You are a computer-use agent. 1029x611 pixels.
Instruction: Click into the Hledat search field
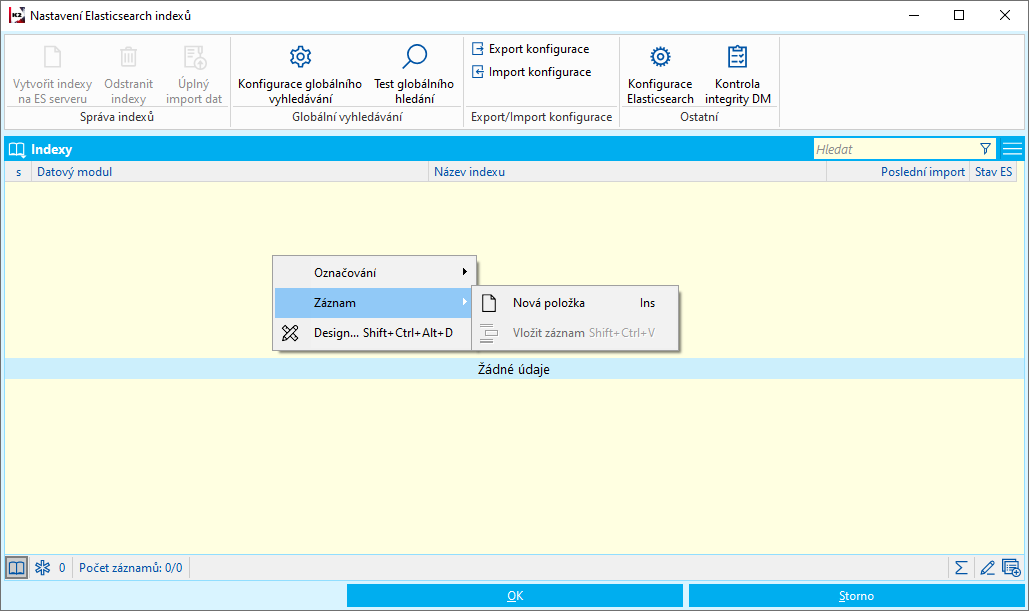point(895,149)
